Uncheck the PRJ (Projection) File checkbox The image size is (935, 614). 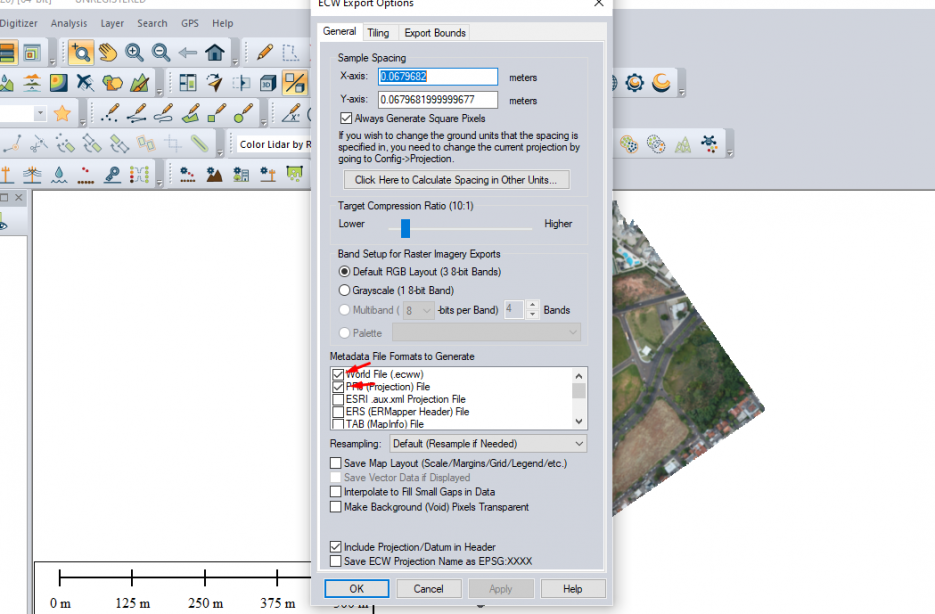338,387
